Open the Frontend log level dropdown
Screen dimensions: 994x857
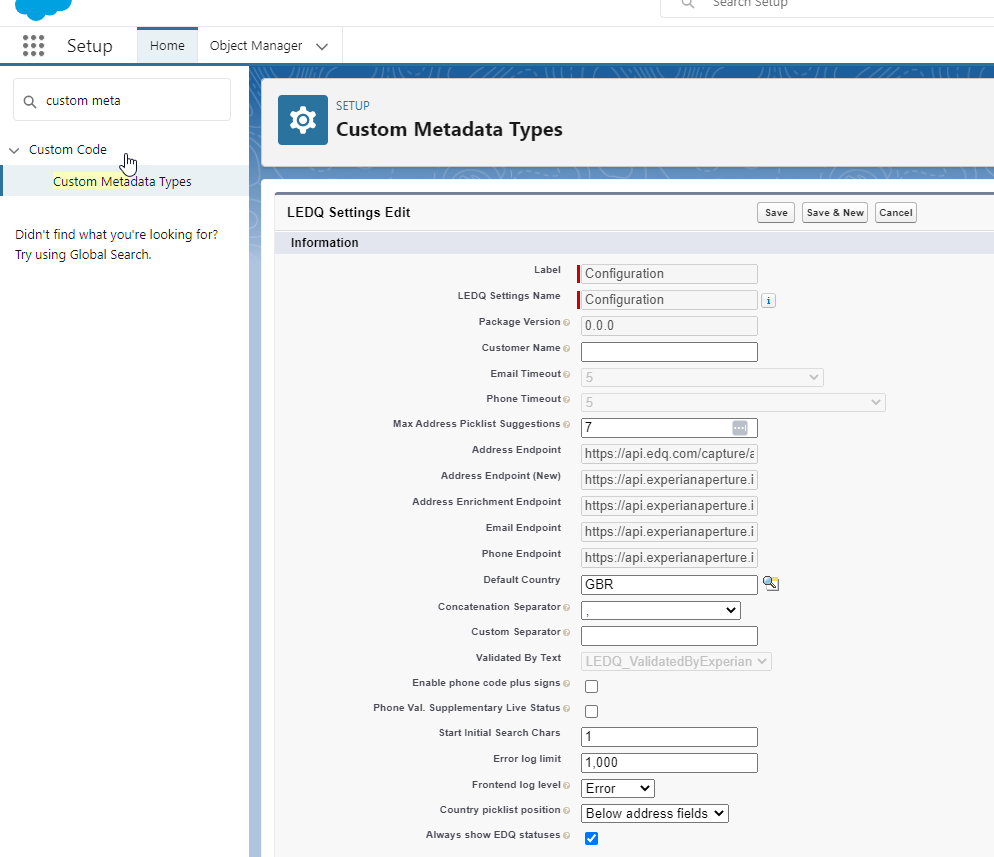[617, 788]
